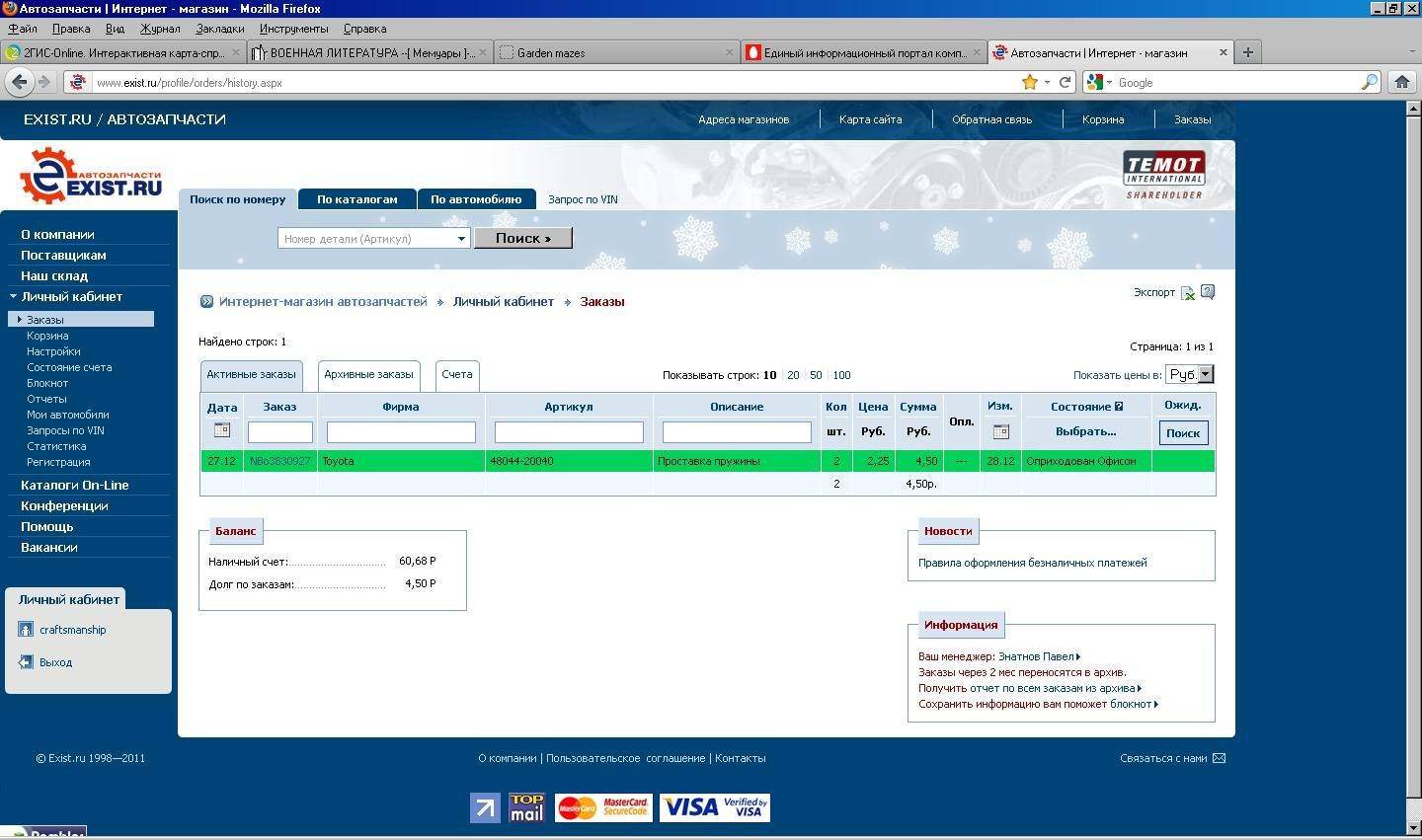Switch to Архивные заказы tab
Screen dimensions: 1422x840
(368, 375)
